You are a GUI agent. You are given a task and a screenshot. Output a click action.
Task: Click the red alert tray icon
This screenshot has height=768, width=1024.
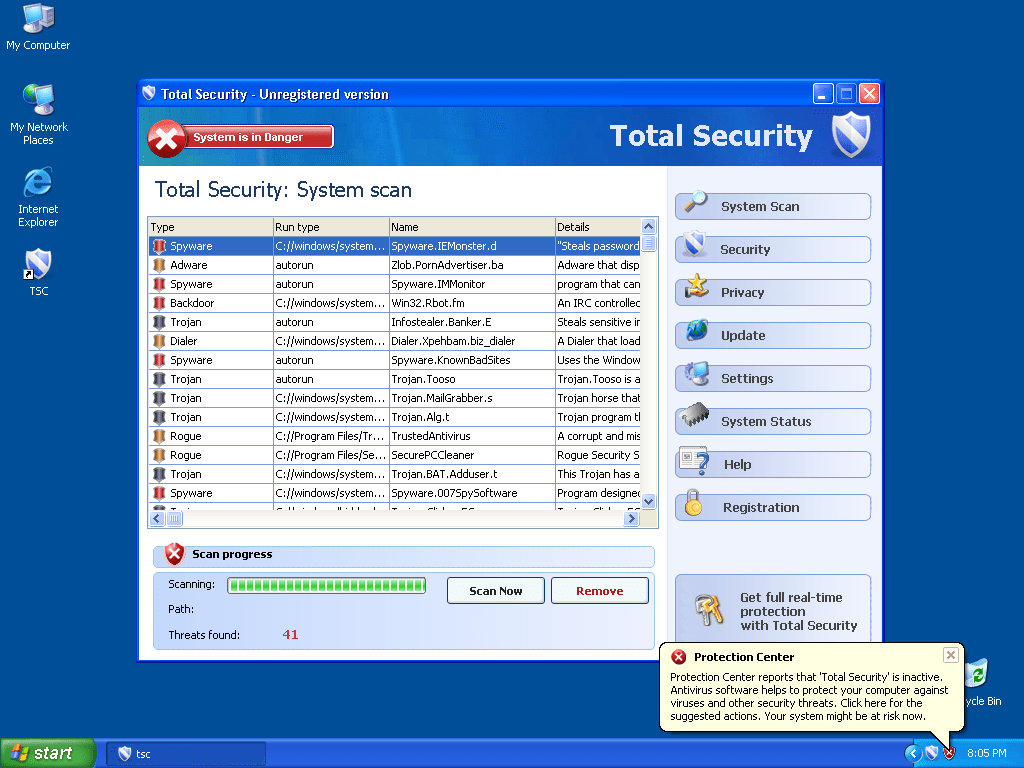(949, 753)
